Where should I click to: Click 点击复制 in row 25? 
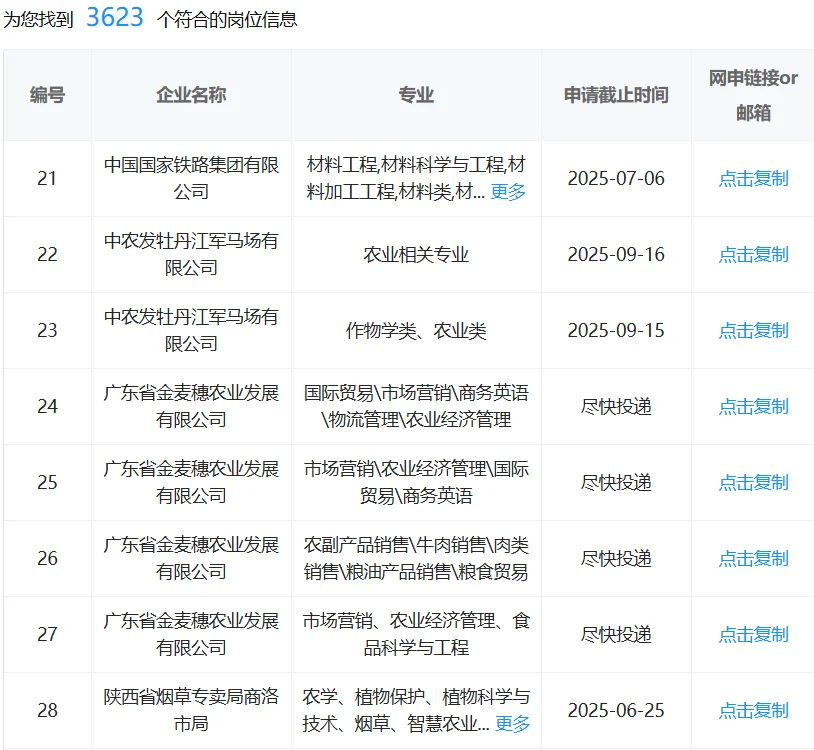(x=753, y=482)
